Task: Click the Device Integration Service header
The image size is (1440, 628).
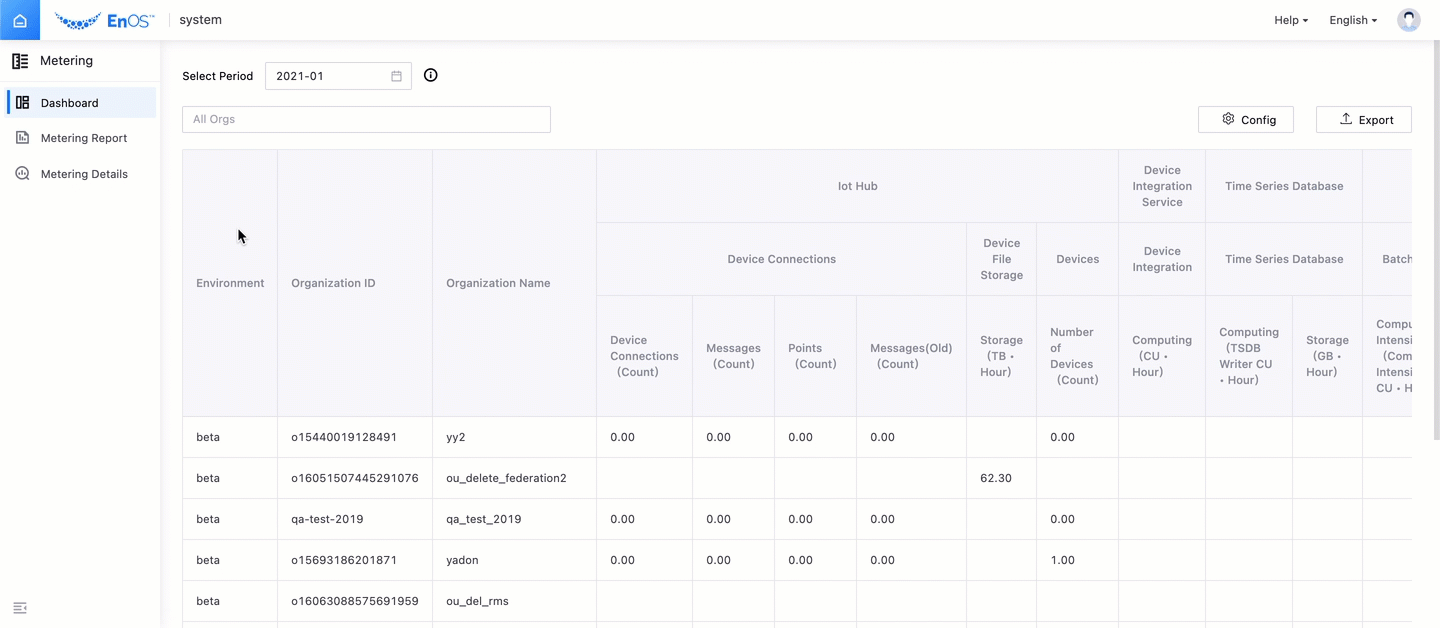Action: 1162,186
